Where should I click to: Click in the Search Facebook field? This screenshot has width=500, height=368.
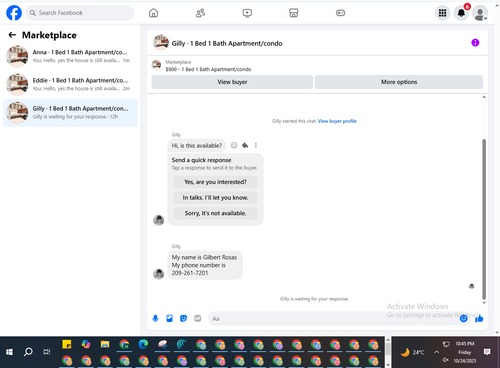point(80,13)
